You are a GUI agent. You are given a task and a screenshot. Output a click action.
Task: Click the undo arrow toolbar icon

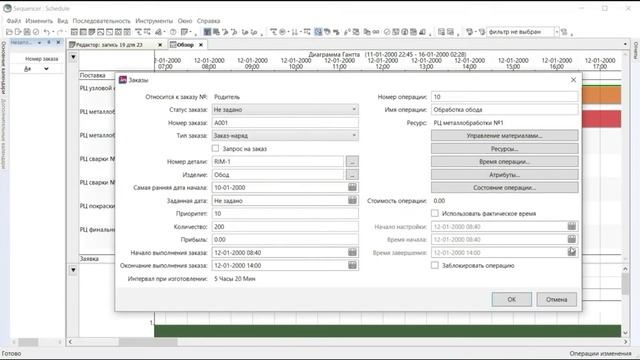[46, 32]
